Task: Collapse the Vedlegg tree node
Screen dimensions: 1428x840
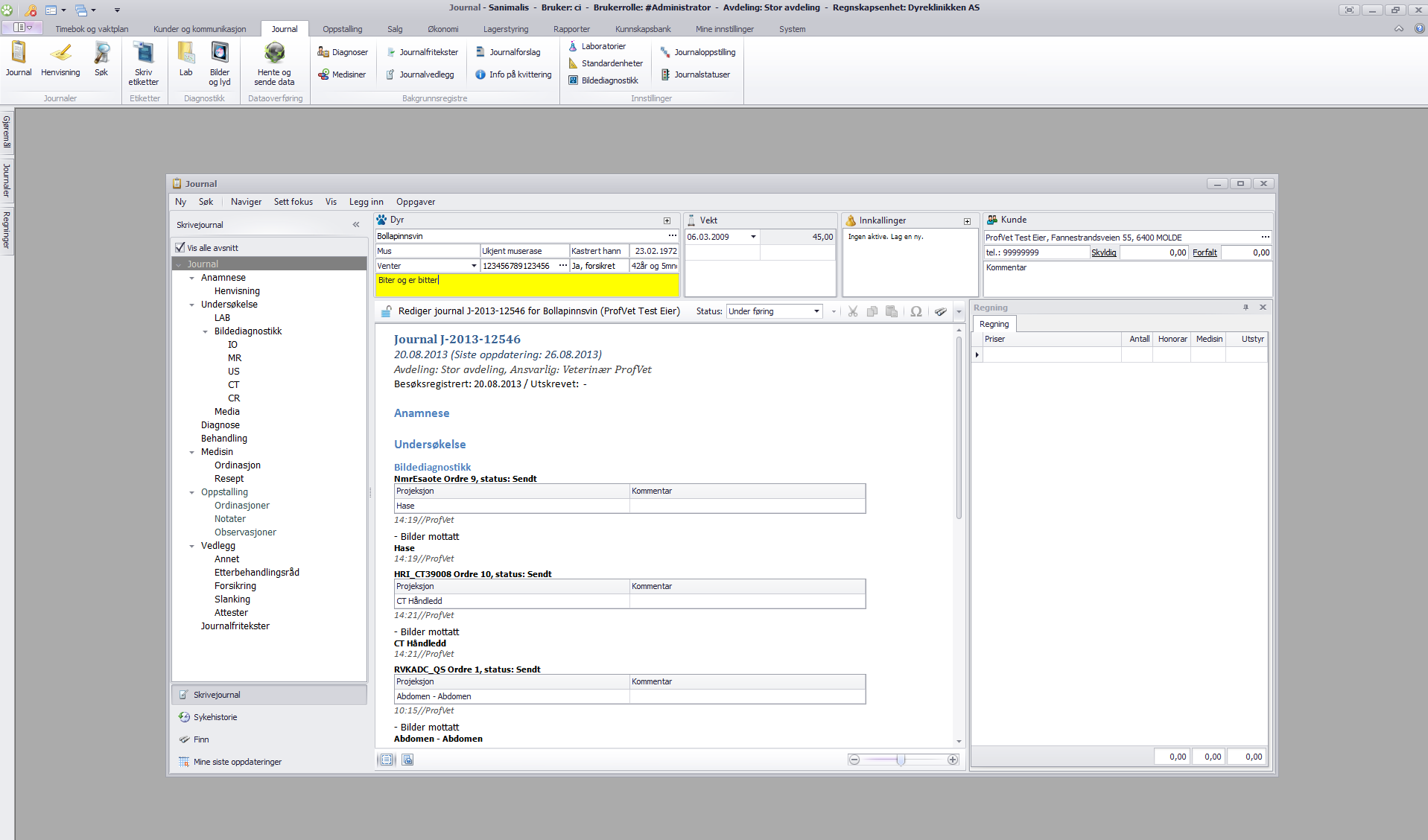Action: pyautogui.click(x=191, y=546)
